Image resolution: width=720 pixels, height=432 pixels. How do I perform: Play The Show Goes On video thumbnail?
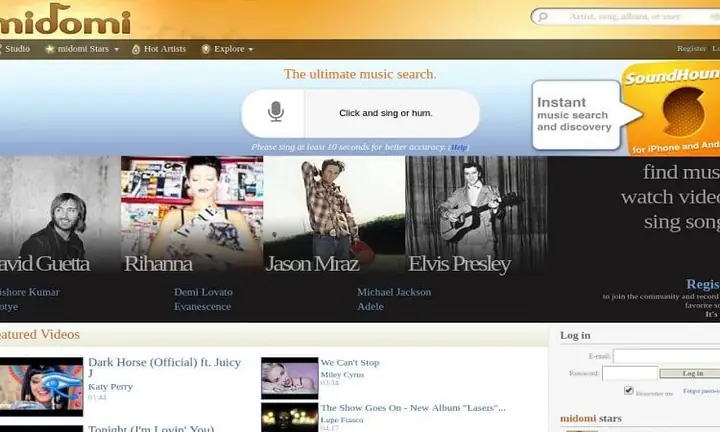[x=290, y=417]
